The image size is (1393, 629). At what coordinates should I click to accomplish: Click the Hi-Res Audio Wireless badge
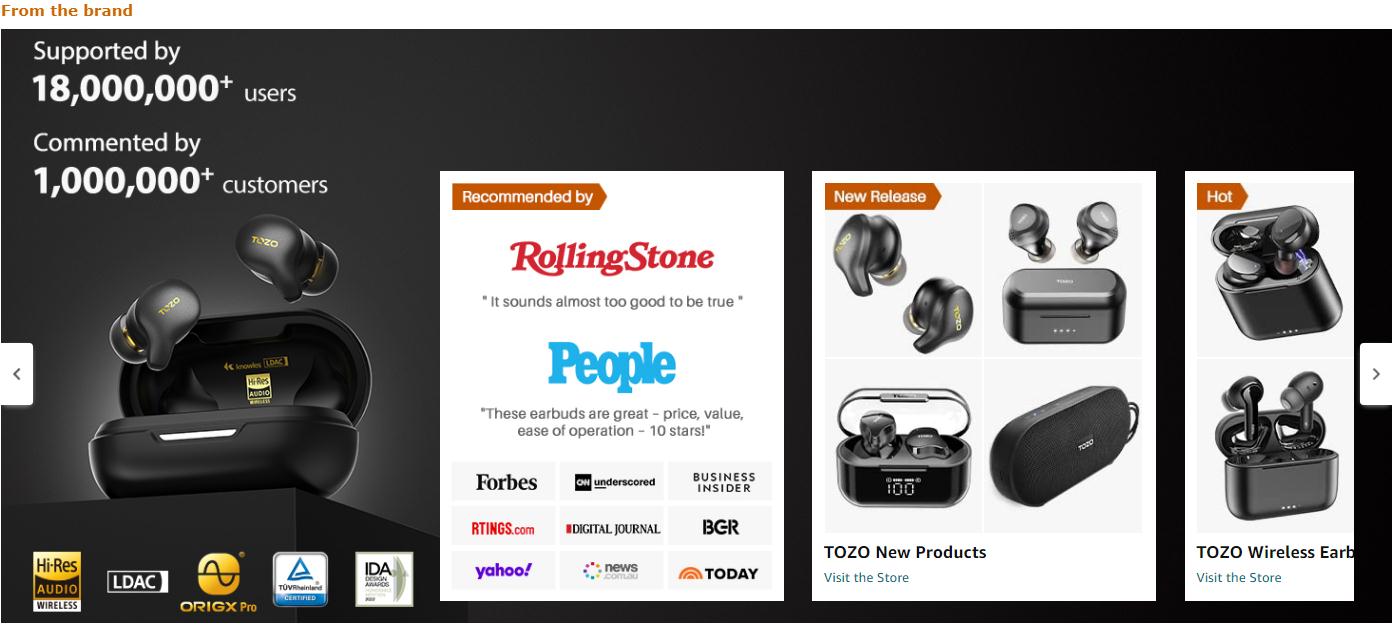point(57,580)
